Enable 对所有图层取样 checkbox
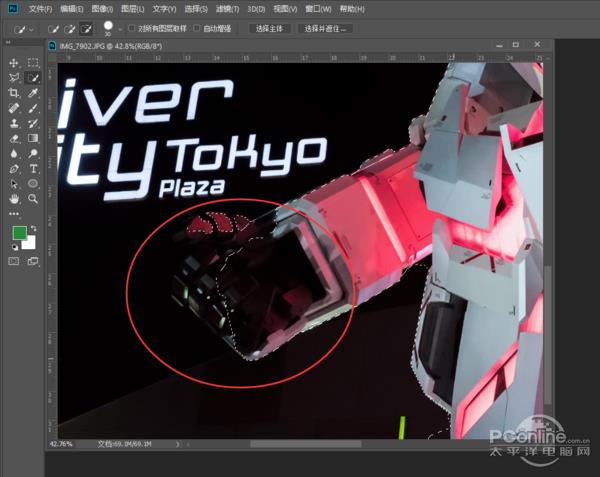The height and width of the screenshot is (477, 600). pos(132,29)
